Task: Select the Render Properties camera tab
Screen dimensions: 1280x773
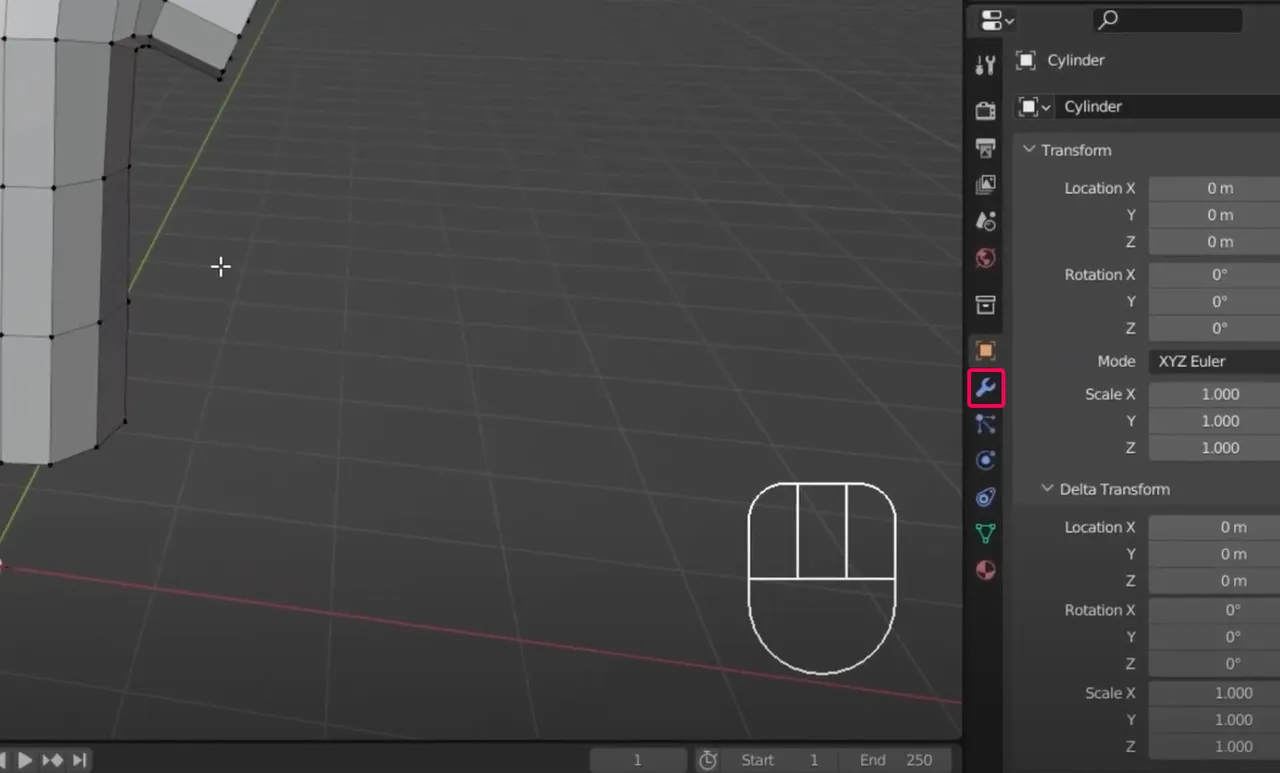Action: click(985, 110)
